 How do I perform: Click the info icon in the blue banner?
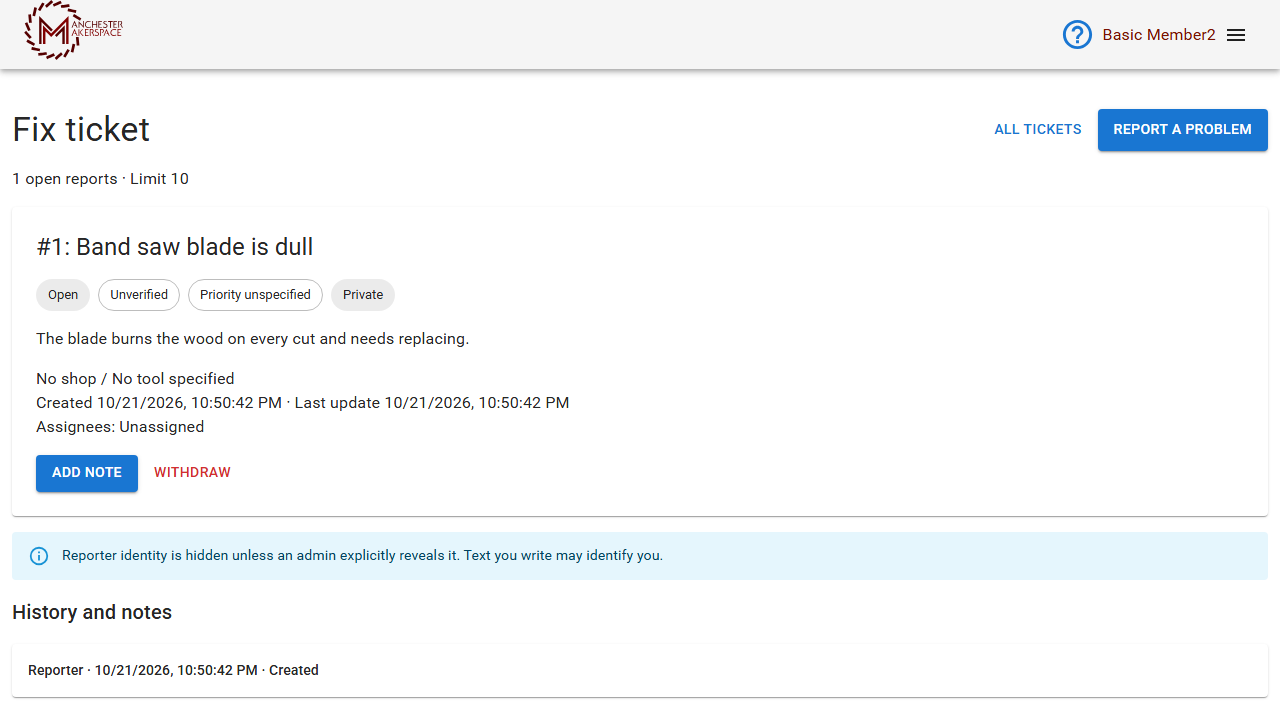pyautogui.click(x=39, y=556)
